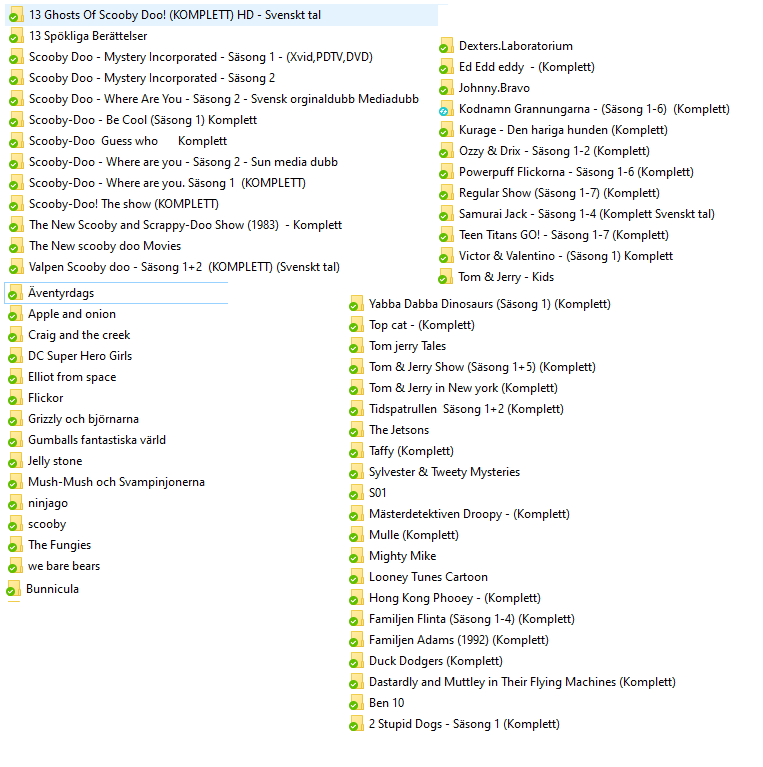
Task: Select Regular Show (Säsong 1-7) folder
Action: [x=559, y=193]
